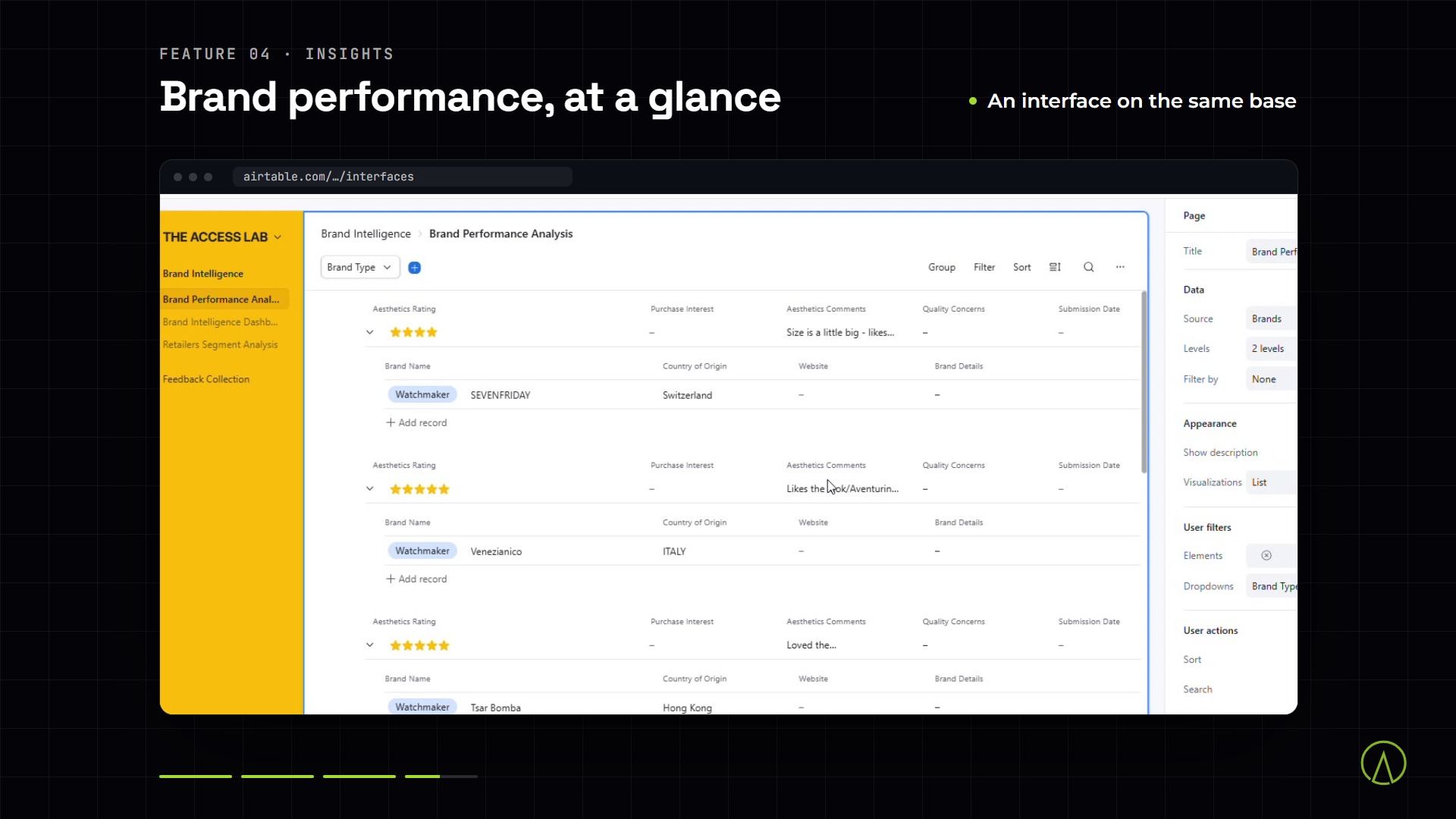Click ITALY country cell
Image resolution: width=1456 pixels, height=819 pixels.
(674, 551)
